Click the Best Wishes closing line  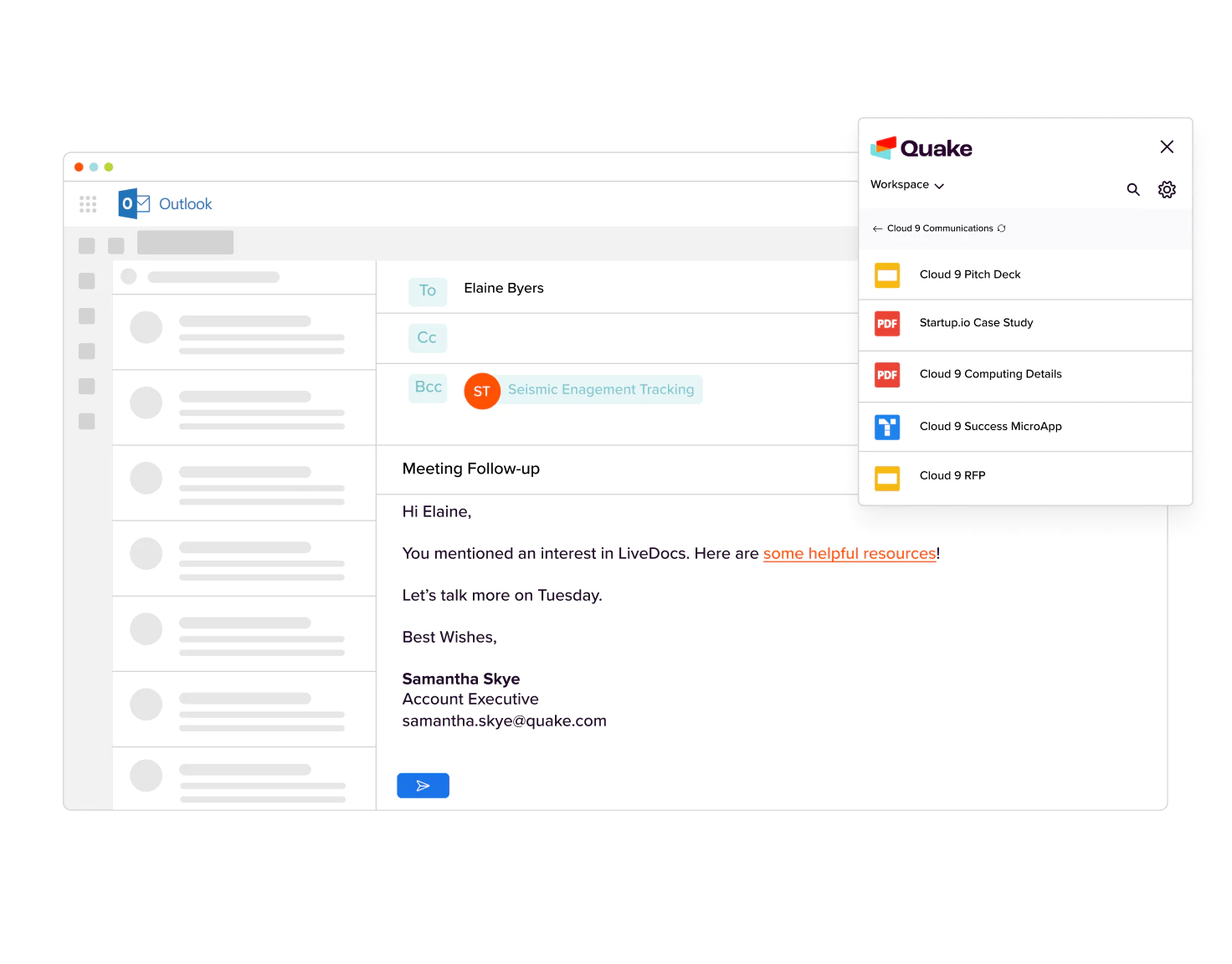(449, 637)
